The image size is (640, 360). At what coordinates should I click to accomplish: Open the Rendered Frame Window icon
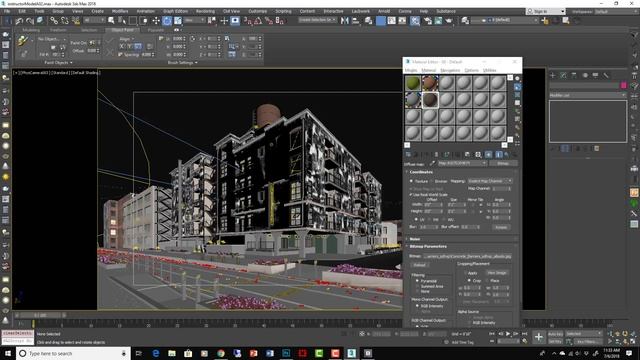click(438, 20)
